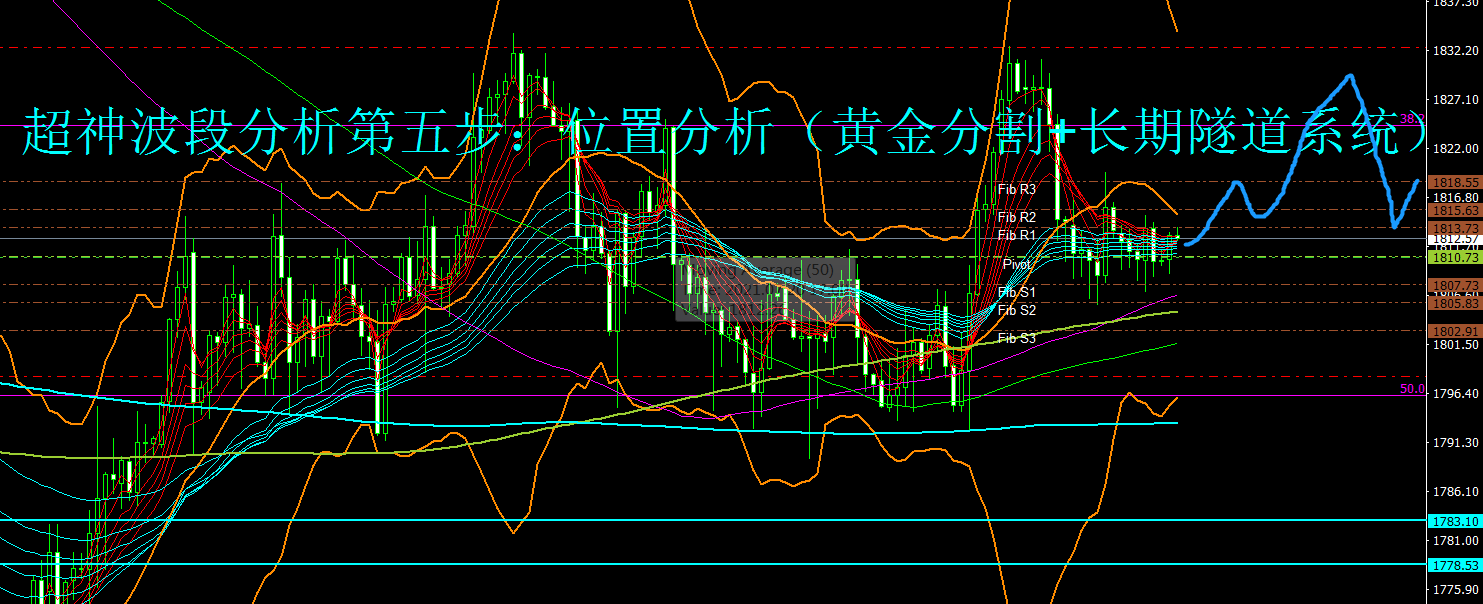Click the Fib R2 level label
Screen dimensions: 1483x604
tap(1017, 217)
